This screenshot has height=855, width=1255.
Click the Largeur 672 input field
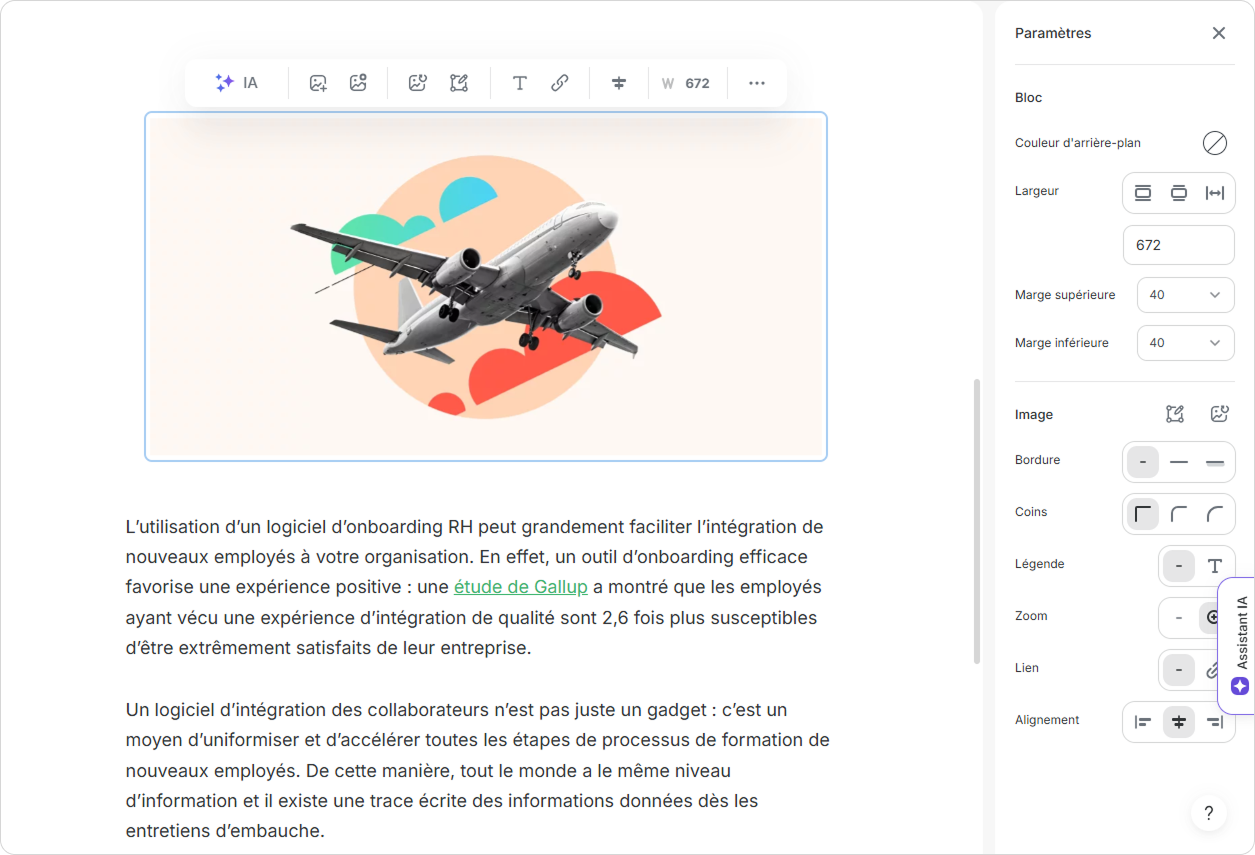coord(1178,245)
